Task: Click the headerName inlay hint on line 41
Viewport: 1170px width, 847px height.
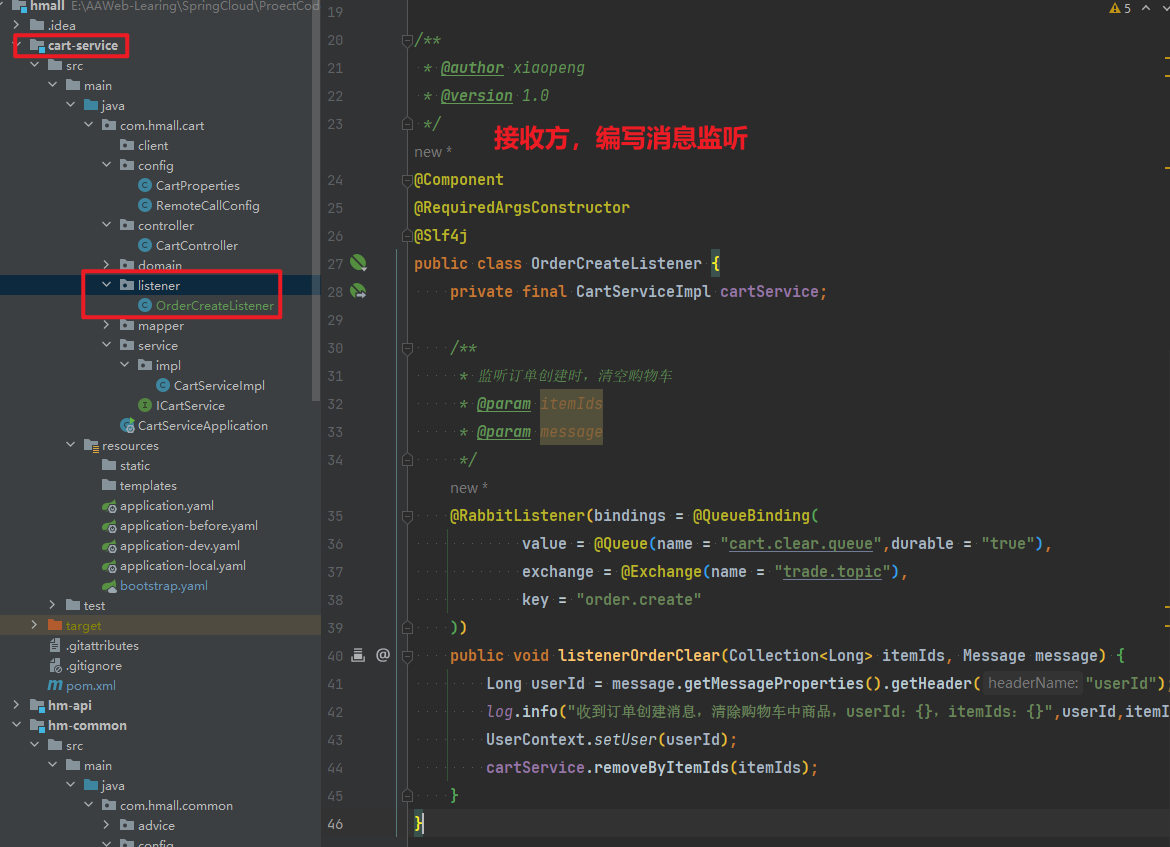Action: [1033, 683]
